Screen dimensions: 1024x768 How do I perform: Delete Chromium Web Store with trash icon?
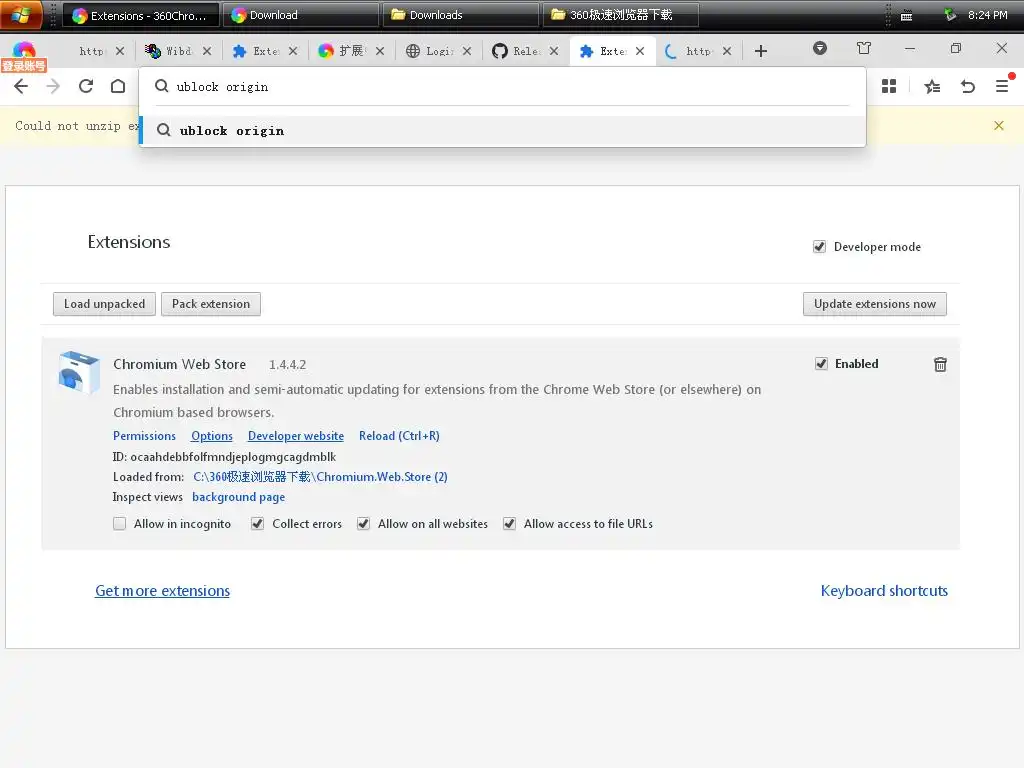[940, 364]
